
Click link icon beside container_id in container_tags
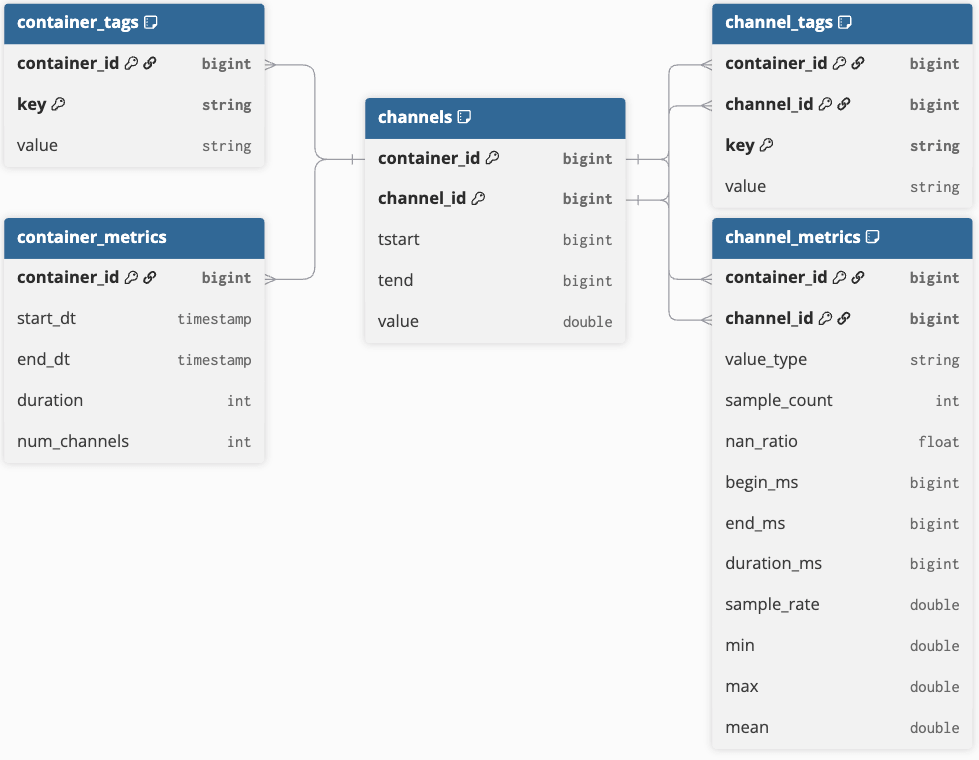150,63
